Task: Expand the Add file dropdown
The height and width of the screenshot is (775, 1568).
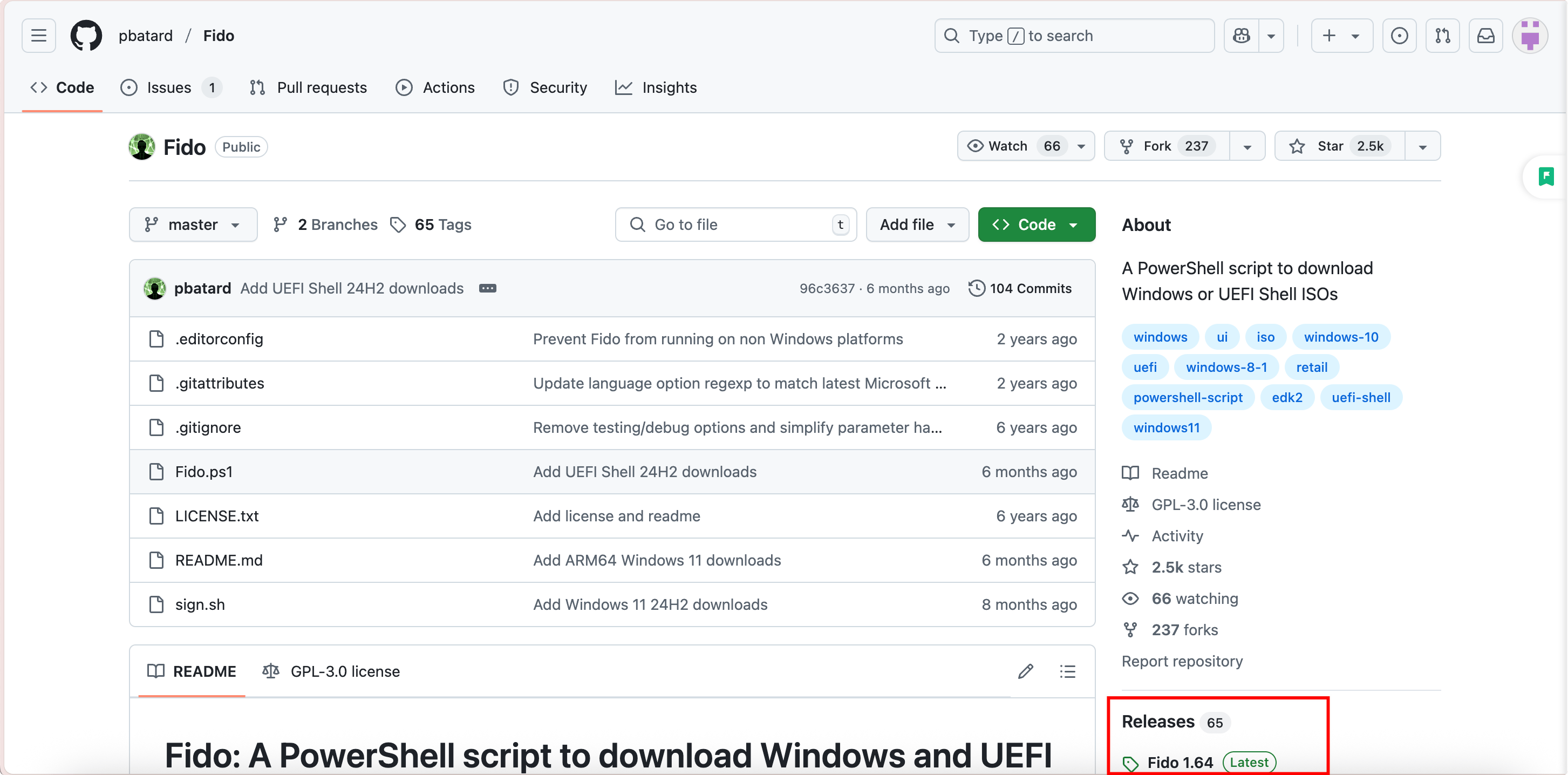Action: pyautogui.click(x=917, y=225)
